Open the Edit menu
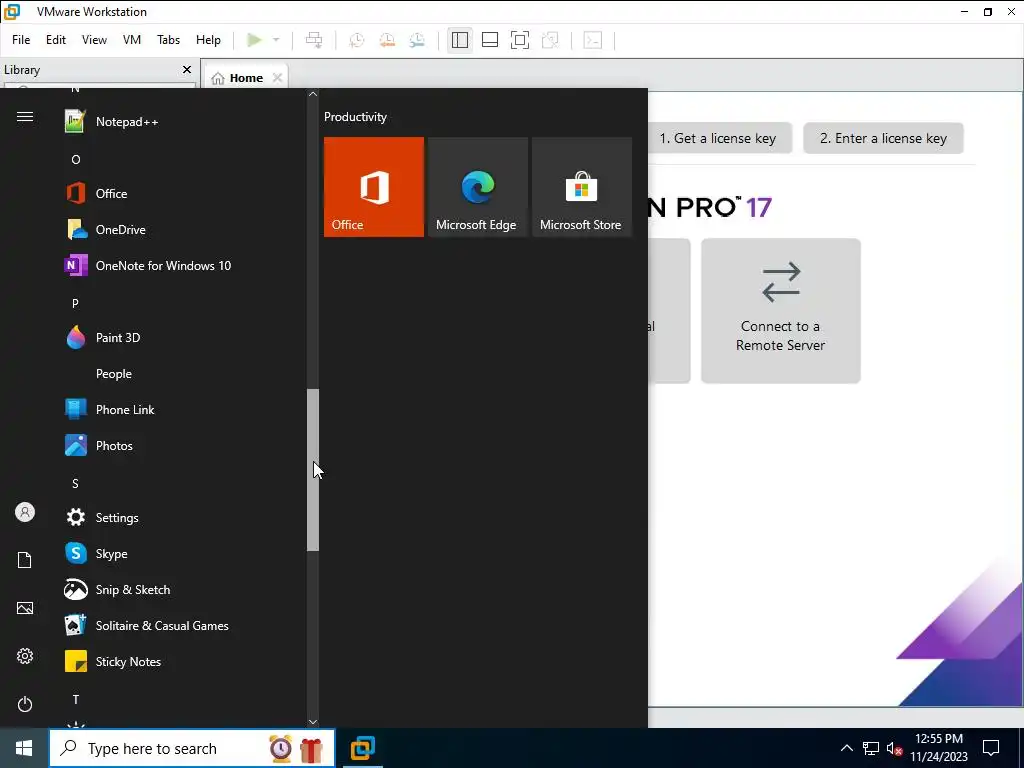The image size is (1024, 768). tap(56, 40)
